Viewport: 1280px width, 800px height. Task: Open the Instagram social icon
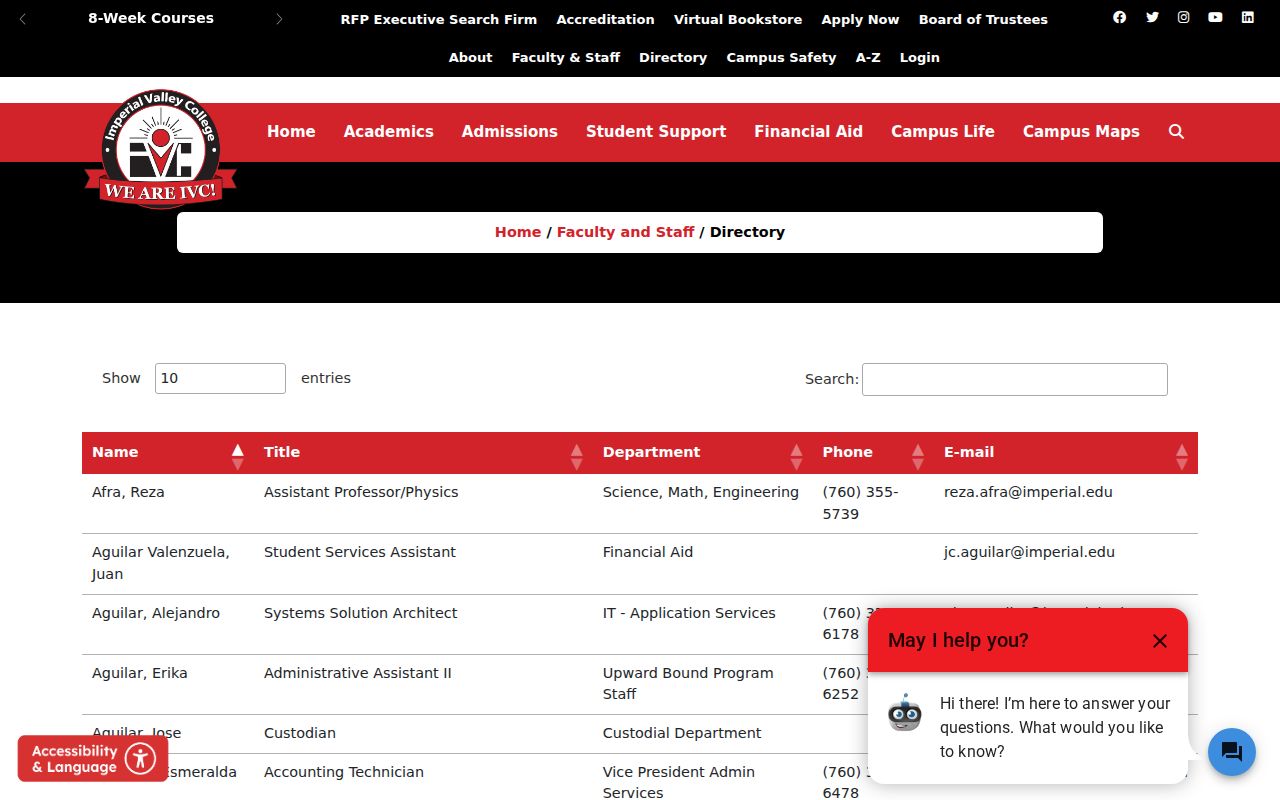pyautogui.click(x=1184, y=17)
